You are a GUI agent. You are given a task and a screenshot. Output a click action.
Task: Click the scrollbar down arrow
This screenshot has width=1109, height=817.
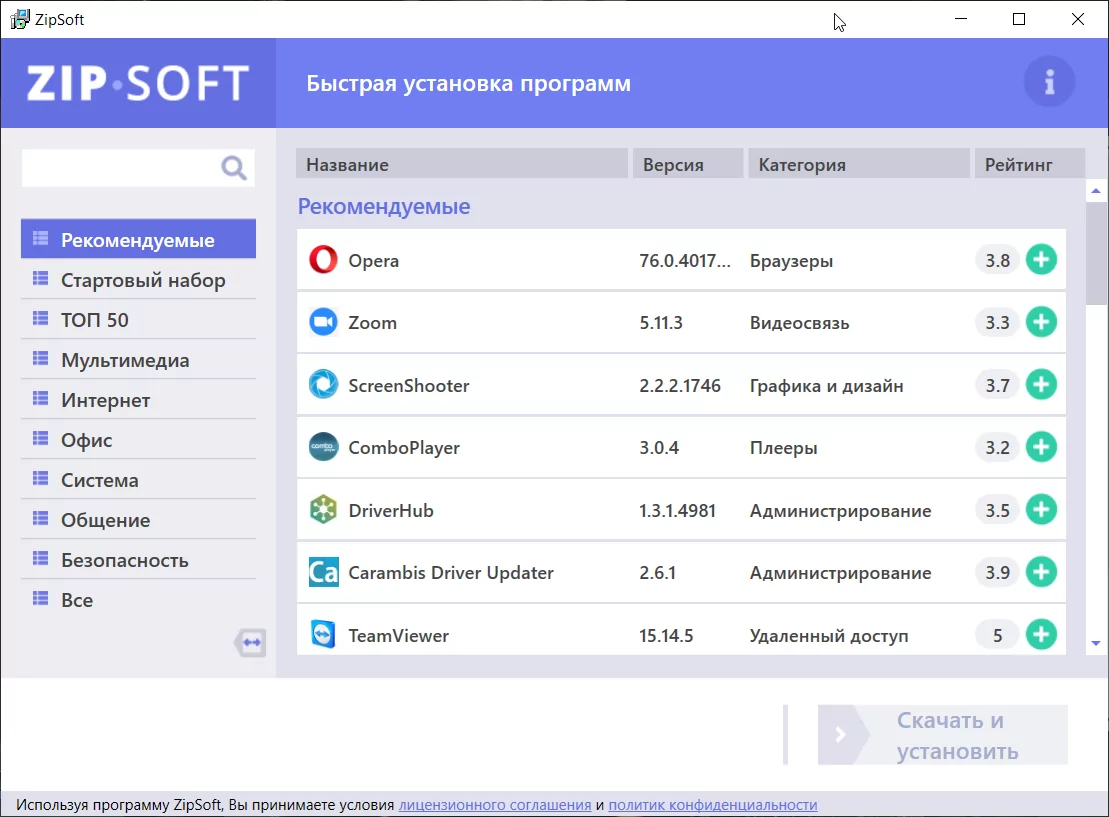tap(1096, 643)
